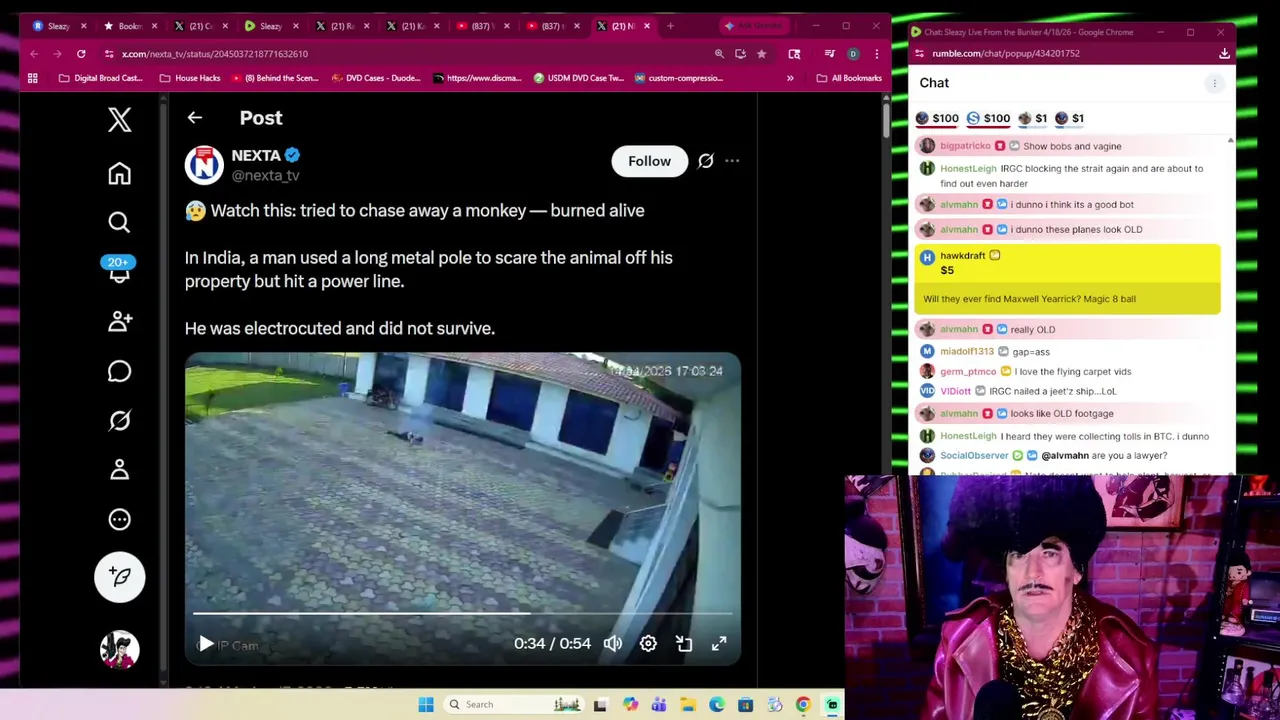Reload the X page
The height and width of the screenshot is (720, 1280).
tap(81, 54)
